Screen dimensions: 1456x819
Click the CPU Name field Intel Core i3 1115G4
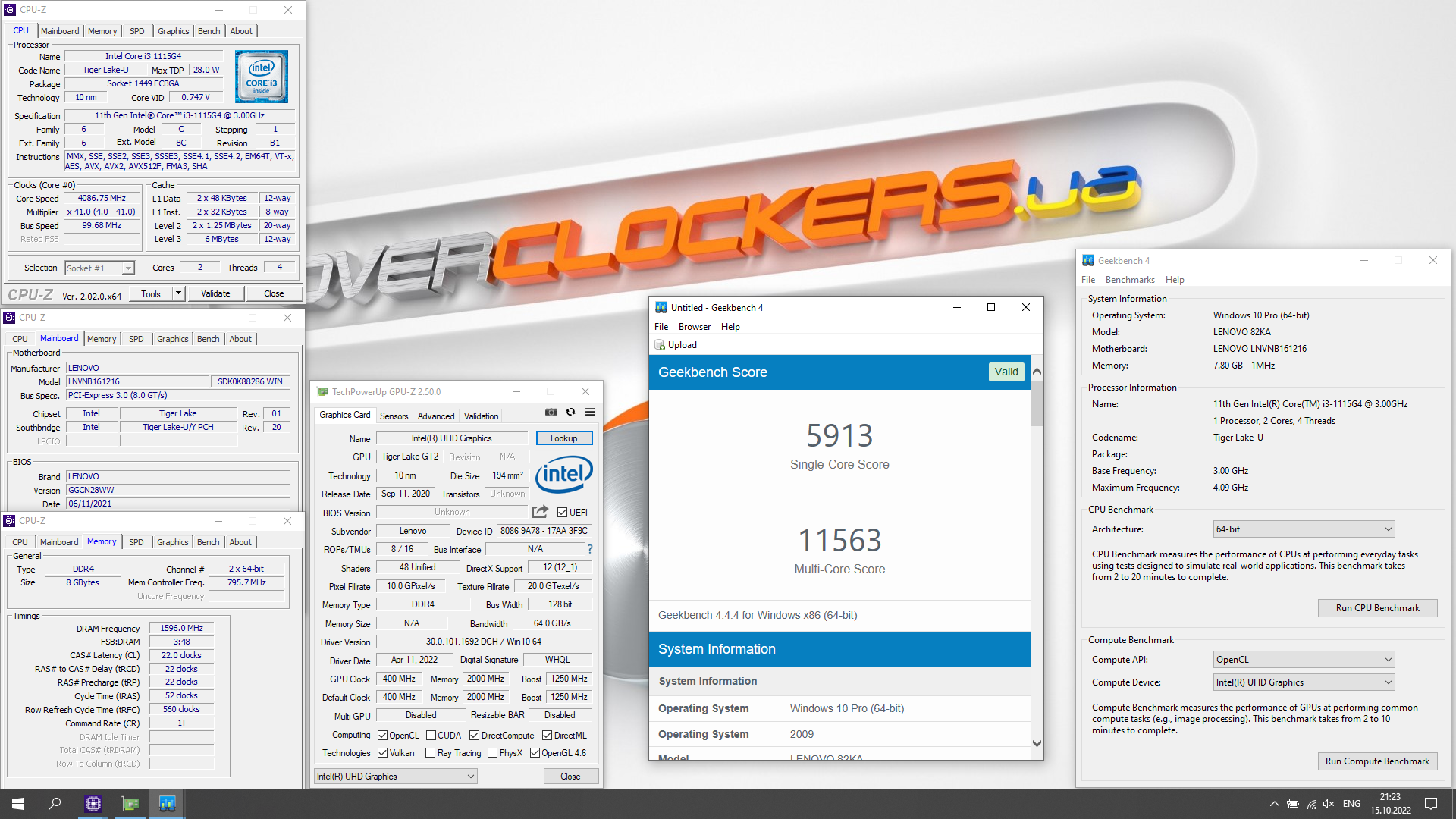pyautogui.click(x=143, y=56)
